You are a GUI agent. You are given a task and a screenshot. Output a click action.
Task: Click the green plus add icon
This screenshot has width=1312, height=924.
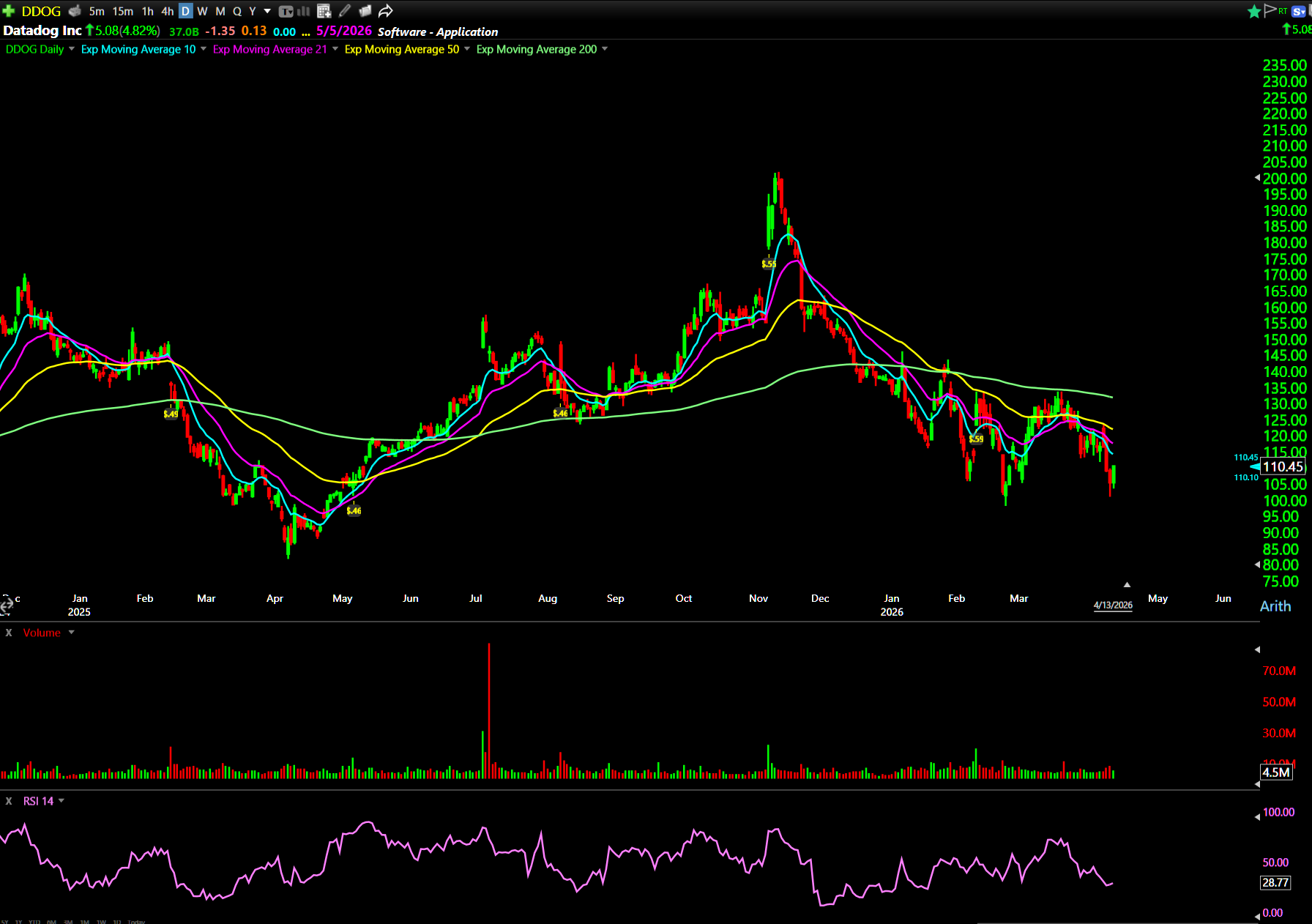click(x=9, y=11)
